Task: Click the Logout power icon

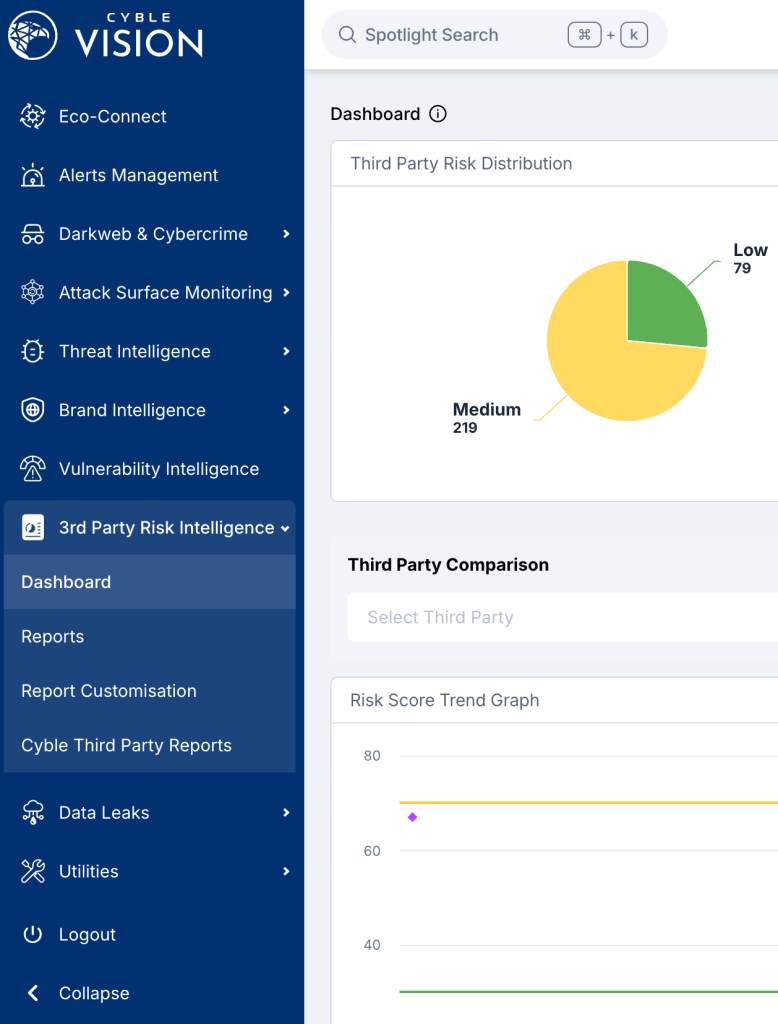Action: pyautogui.click(x=33, y=934)
